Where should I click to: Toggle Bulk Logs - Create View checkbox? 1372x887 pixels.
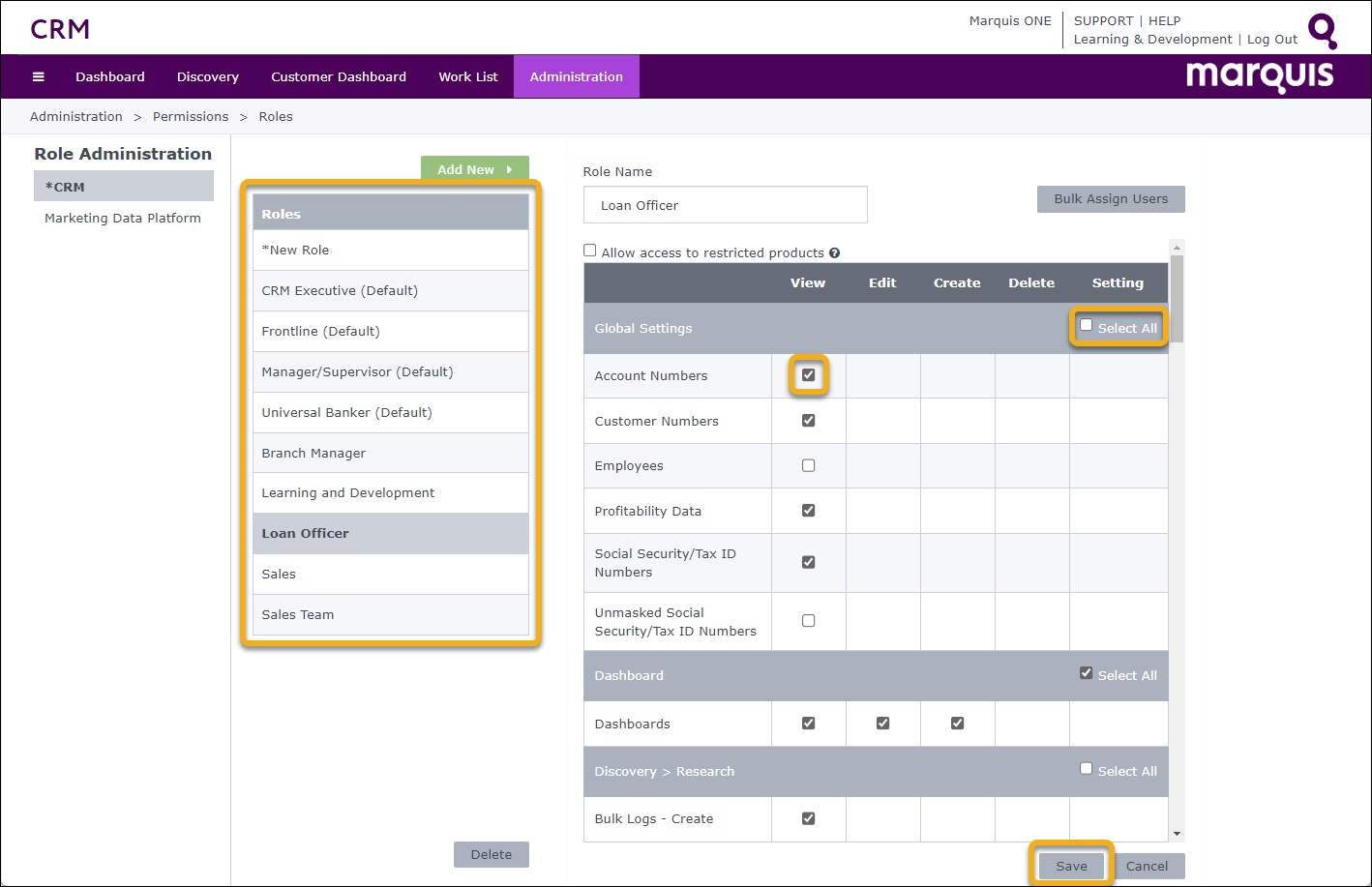pyautogui.click(x=809, y=818)
